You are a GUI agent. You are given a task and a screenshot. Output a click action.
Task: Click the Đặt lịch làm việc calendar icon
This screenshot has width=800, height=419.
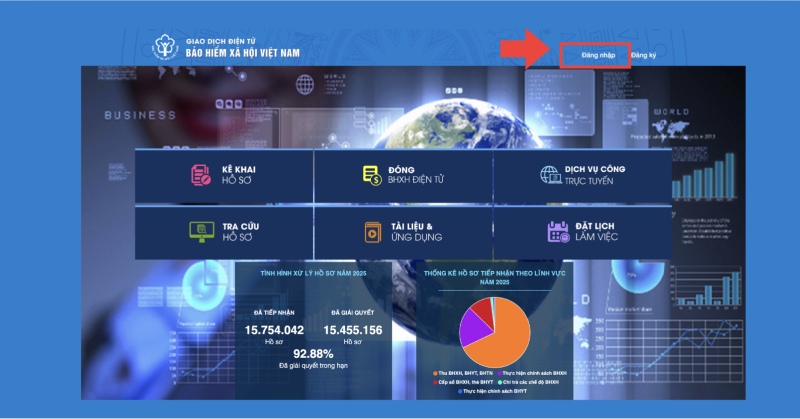click(x=557, y=232)
